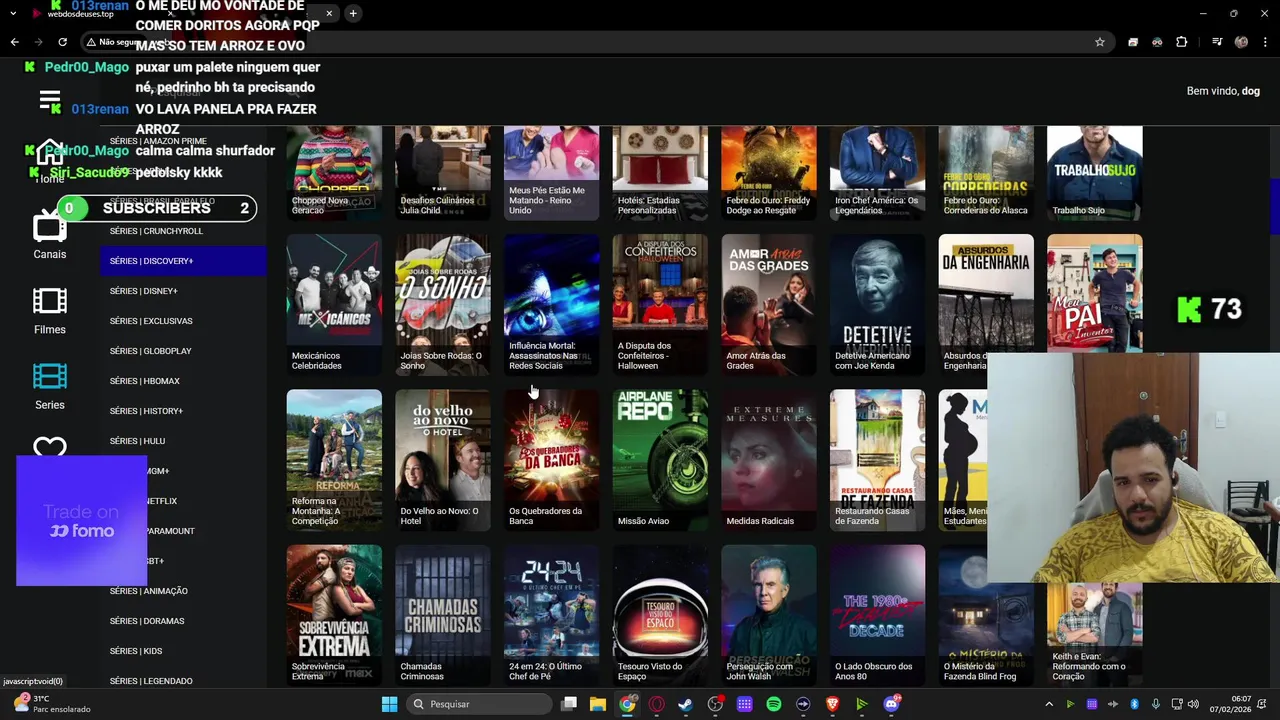The height and width of the screenshot is (720, 1280).
Task: Go back with the browser back arrow
Action: tap(14, 42)
